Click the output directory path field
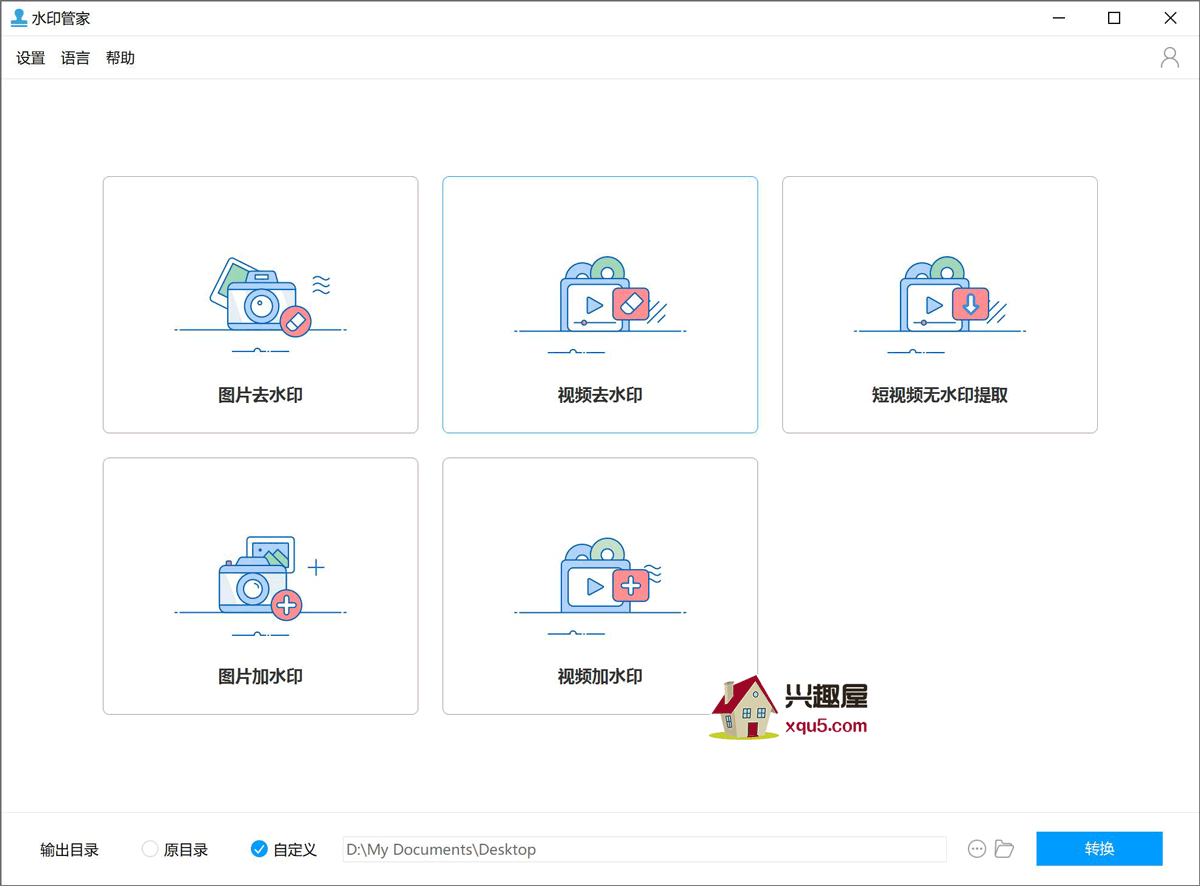Viewport: 1200px width, 886px height. coord(644,849)
